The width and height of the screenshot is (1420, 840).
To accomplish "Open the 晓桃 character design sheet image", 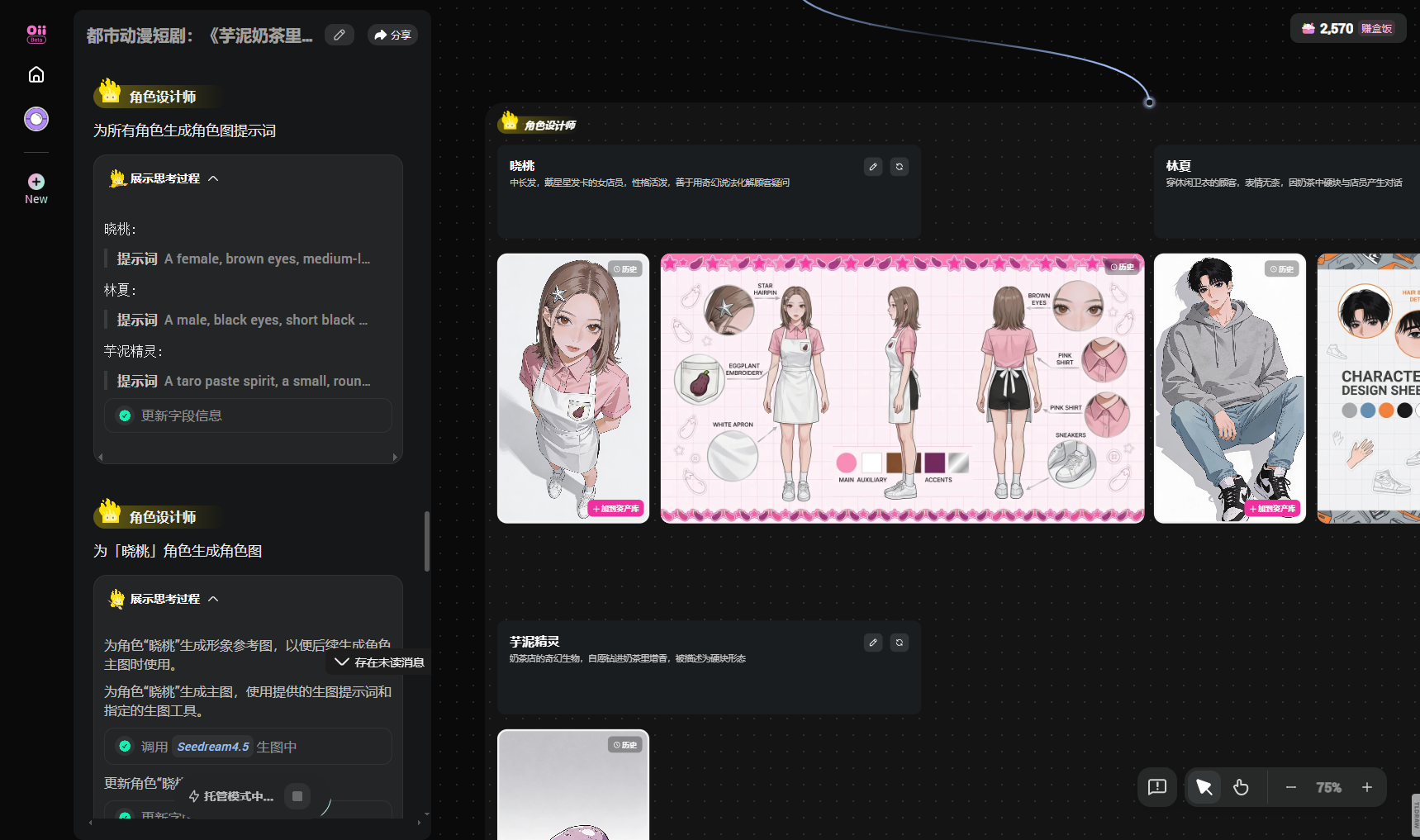I will (x=902, y=388).
